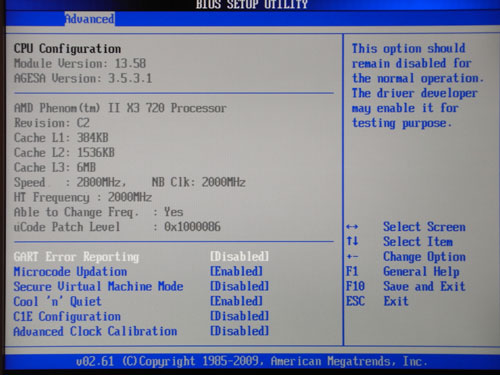The width and height of the screenshot is (500, 375).
Task: Click Module Version: 13.58 text
Action: 80,63
